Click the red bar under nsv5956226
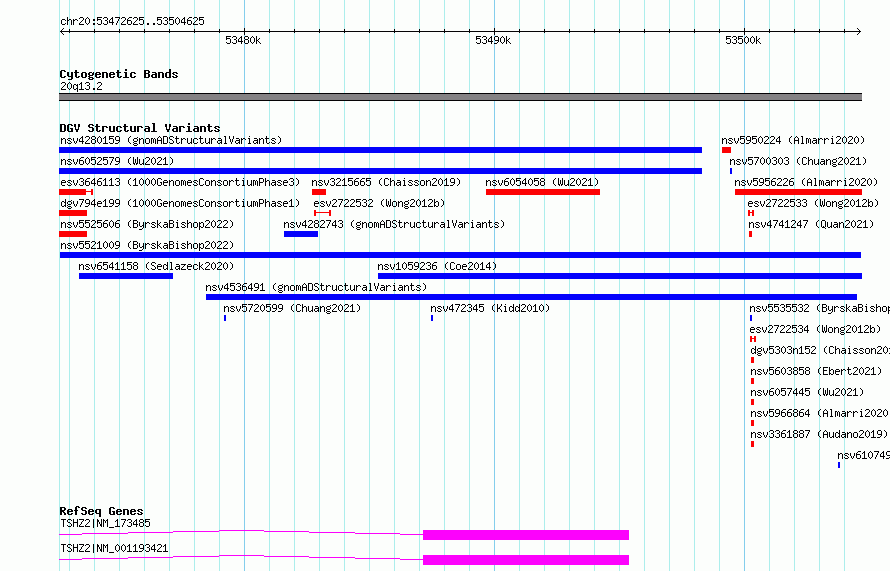The height and width of the screenshot is (571, 890). [799, 192]
